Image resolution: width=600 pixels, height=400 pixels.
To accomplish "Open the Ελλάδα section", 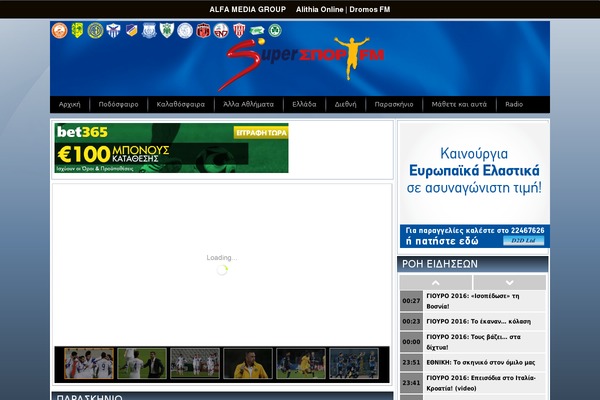I will (304, 104).
